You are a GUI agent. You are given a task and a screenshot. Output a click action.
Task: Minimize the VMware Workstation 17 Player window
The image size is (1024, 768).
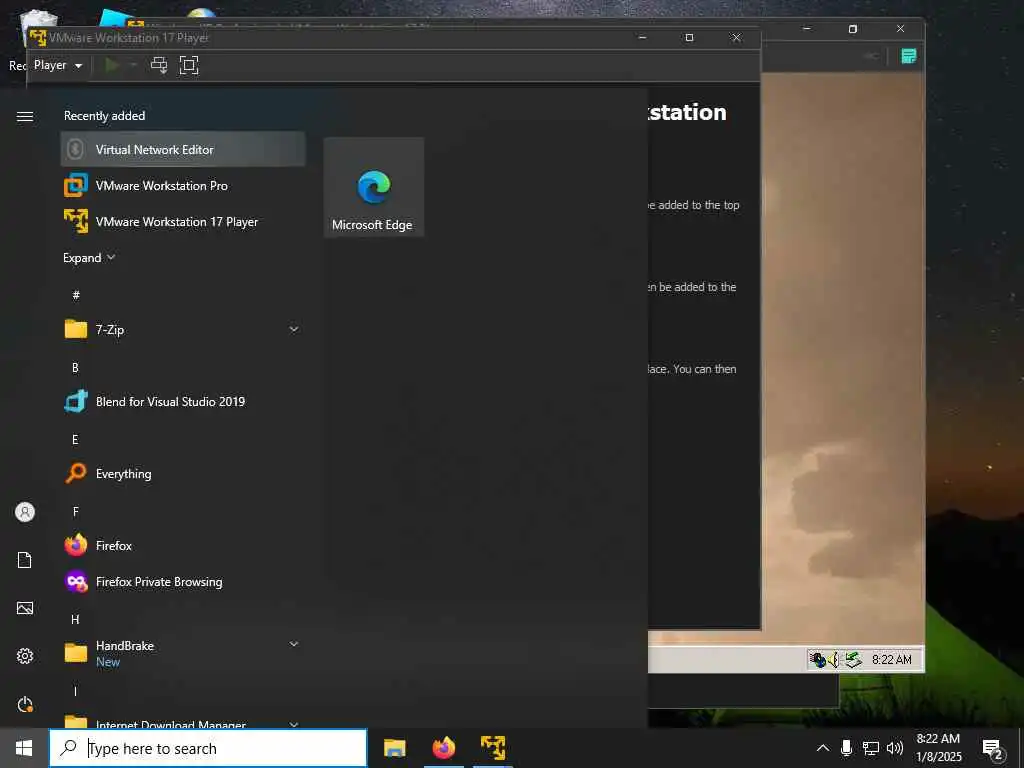[642, 38]
